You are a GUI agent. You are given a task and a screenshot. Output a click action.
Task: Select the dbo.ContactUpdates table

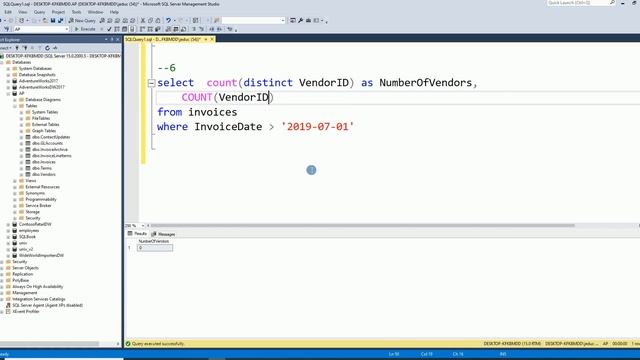tap(51, 137)
